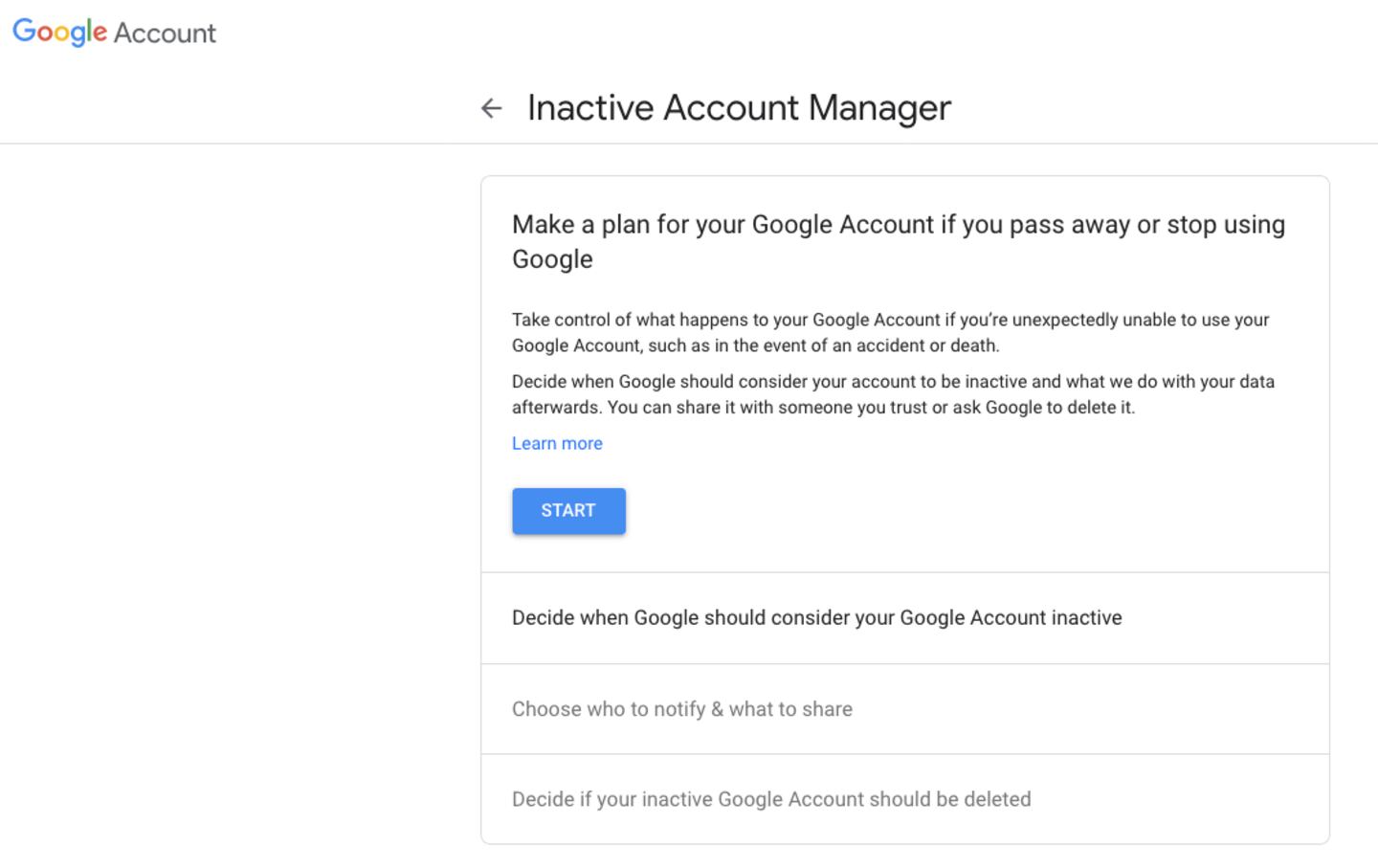The width and height of the screenshot is (1378, 868).
Task: Click the back arrow beside the page title
Action: pos(491,108)
